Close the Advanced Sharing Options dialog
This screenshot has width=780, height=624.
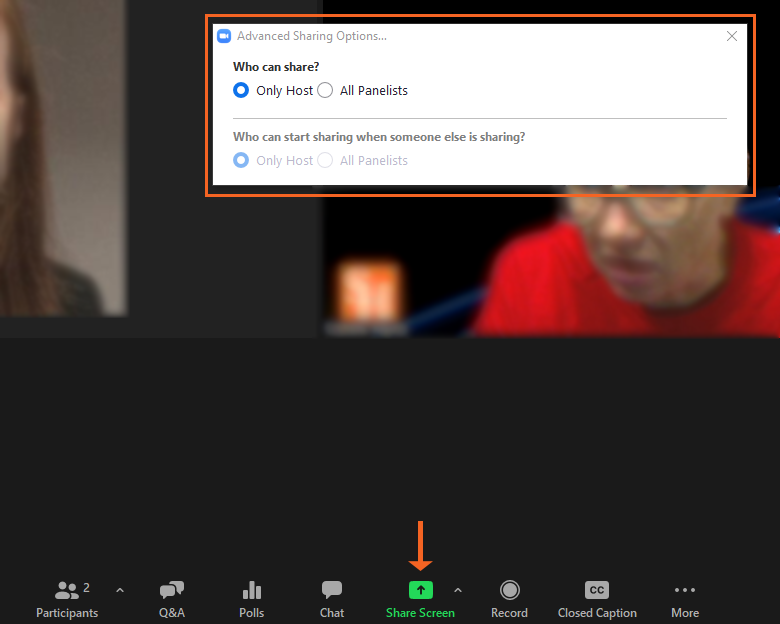coord(732,36)
